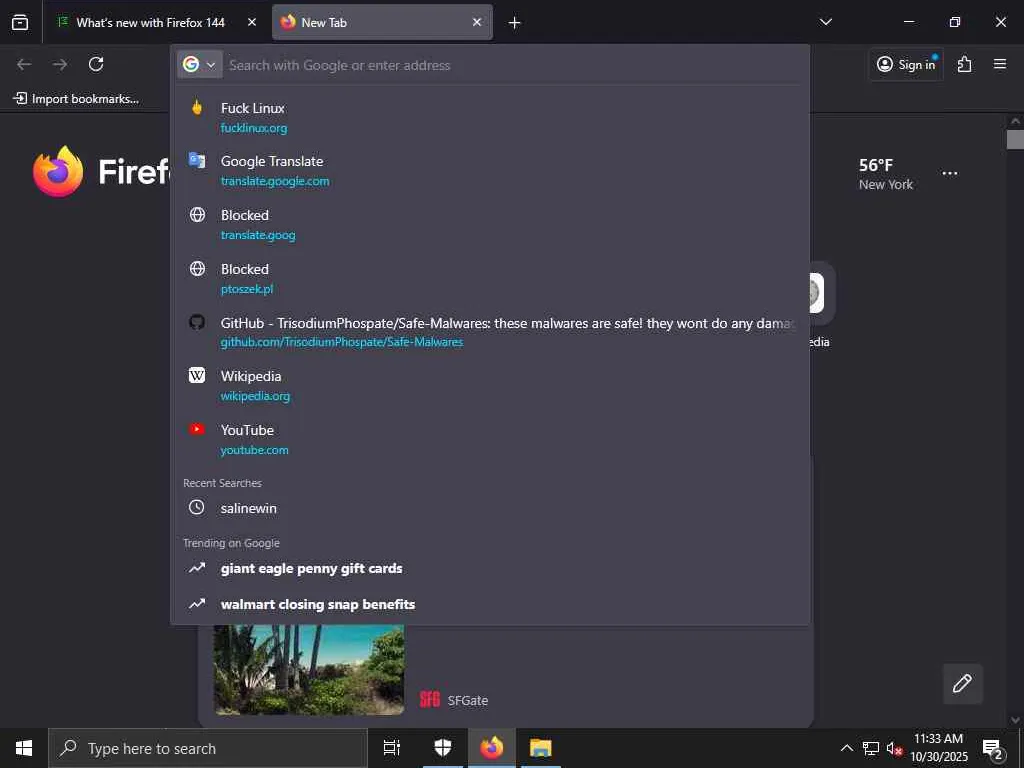Reload the current page

coord(96,64)
